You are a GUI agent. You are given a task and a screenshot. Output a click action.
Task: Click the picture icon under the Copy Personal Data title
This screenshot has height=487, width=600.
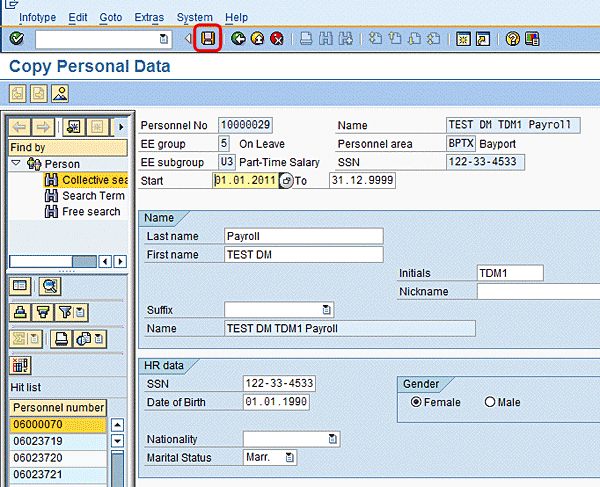[x=60, y=94]
